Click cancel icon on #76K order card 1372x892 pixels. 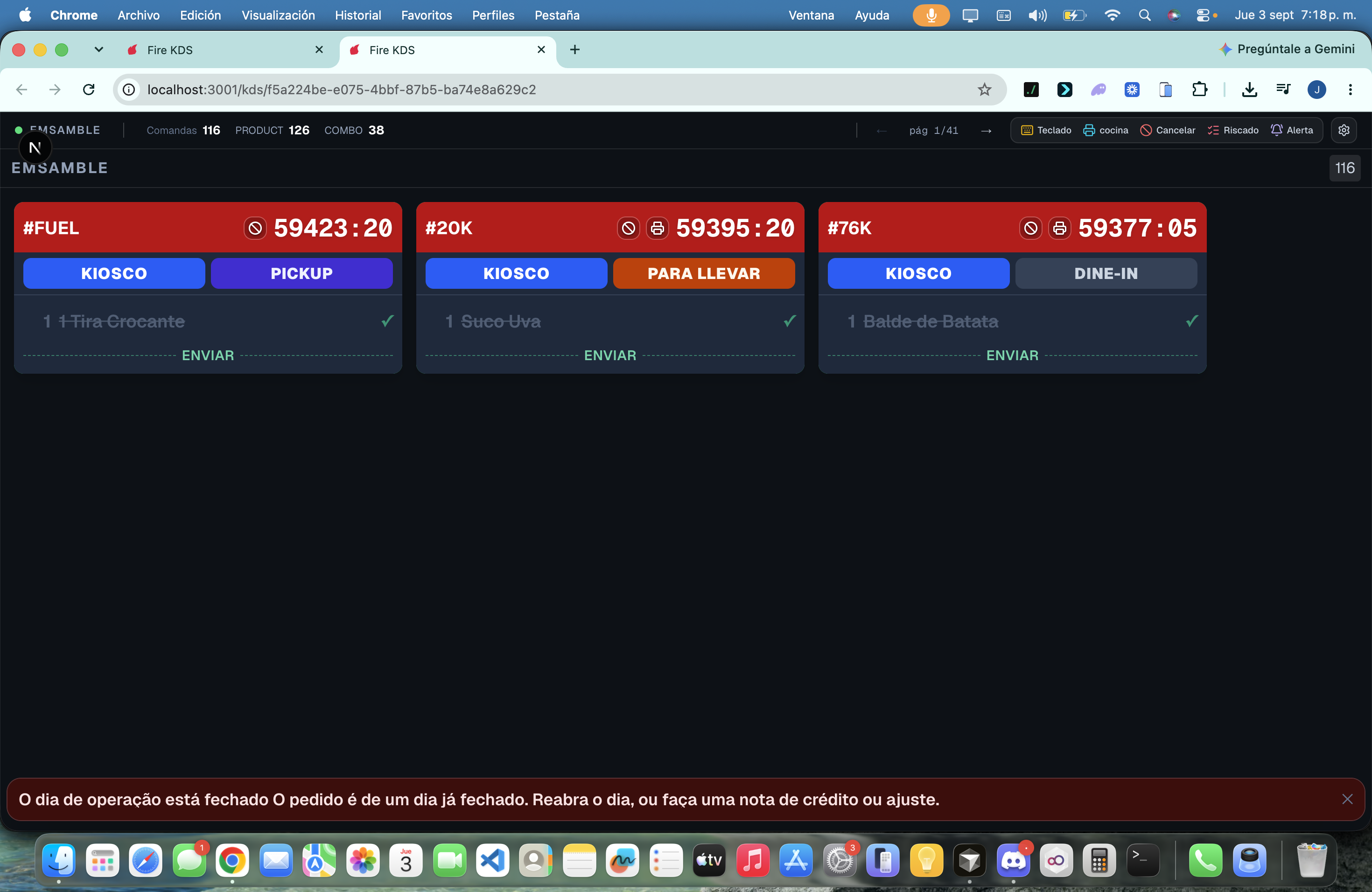[1031, 228]
